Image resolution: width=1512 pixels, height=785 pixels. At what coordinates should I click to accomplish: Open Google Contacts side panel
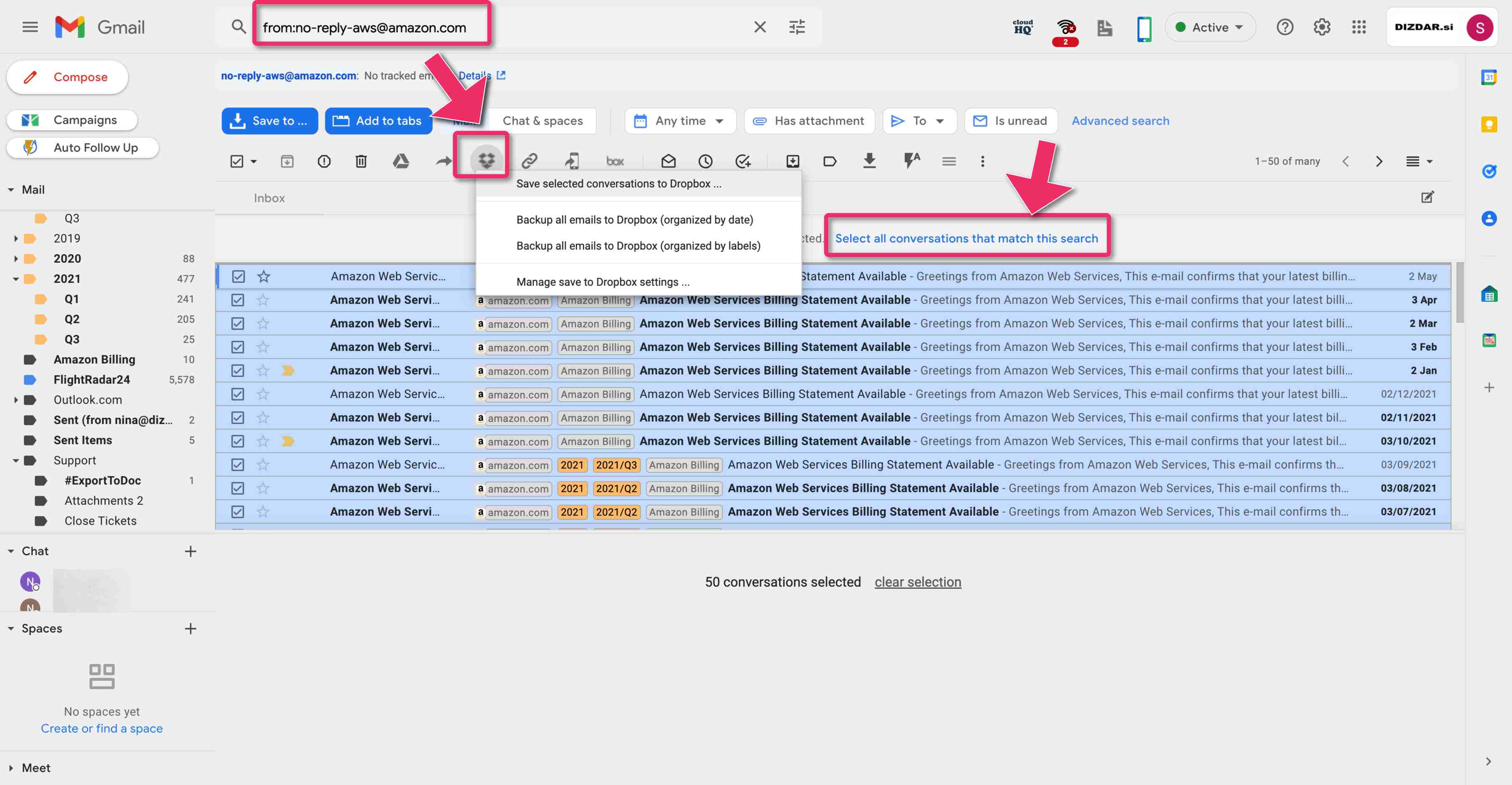[x=1489, y=219]
